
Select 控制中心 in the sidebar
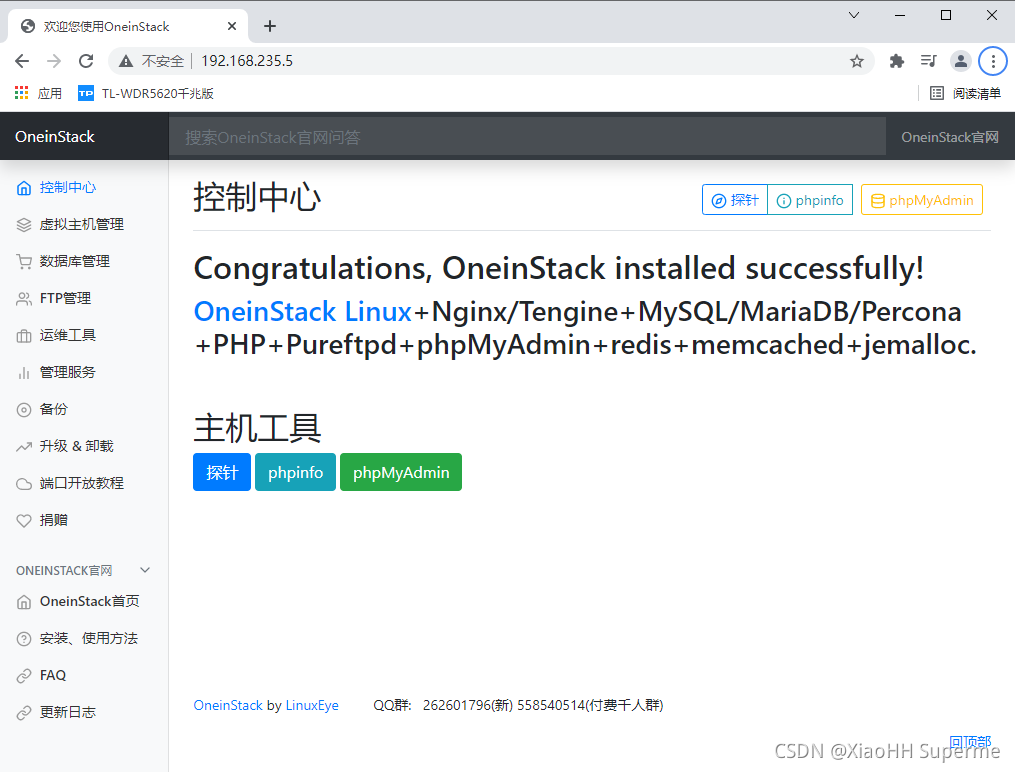click(67, 188)
